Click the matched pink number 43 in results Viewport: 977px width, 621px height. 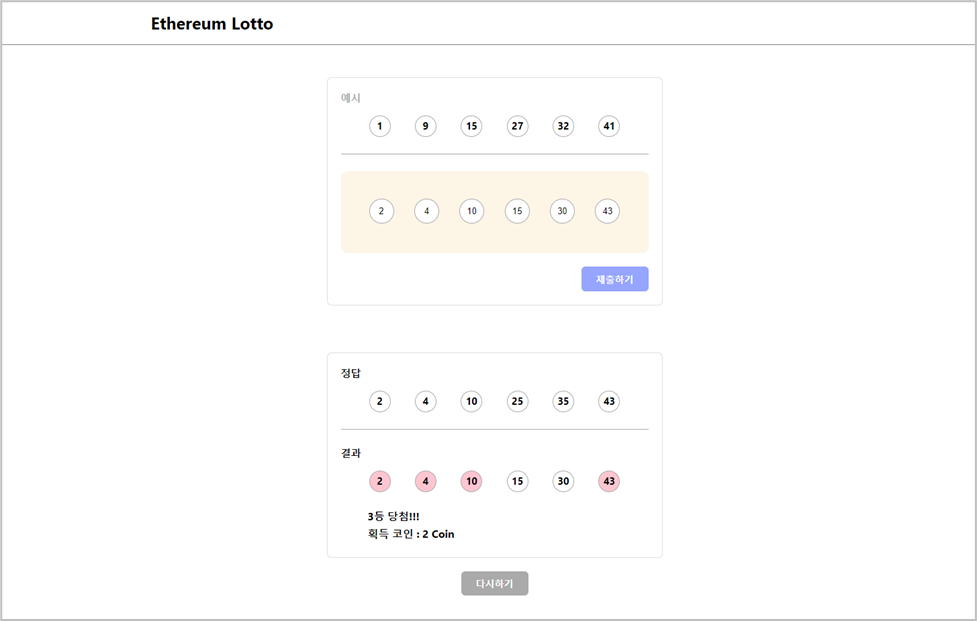(608, 481)
